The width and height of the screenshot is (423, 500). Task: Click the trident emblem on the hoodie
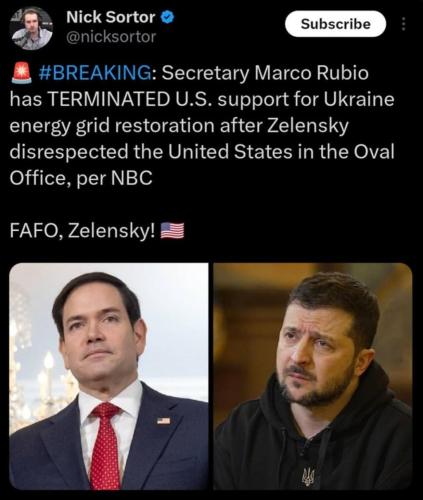point(308,475)
